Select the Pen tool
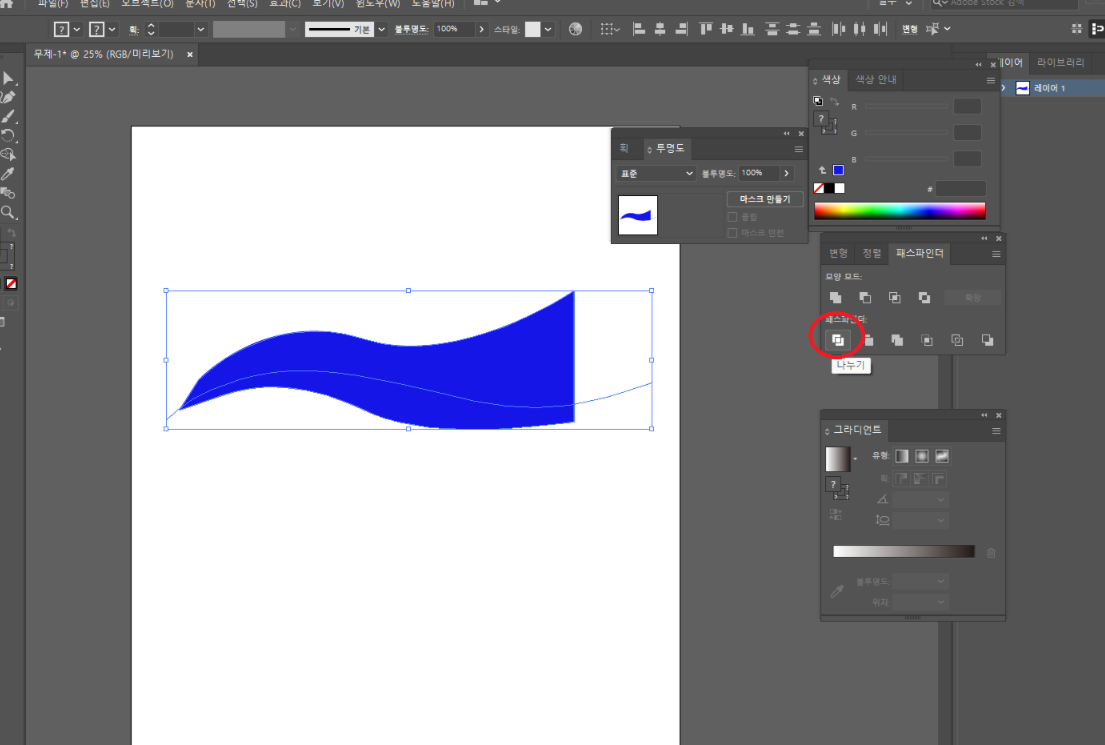 (x=8, y=97)
